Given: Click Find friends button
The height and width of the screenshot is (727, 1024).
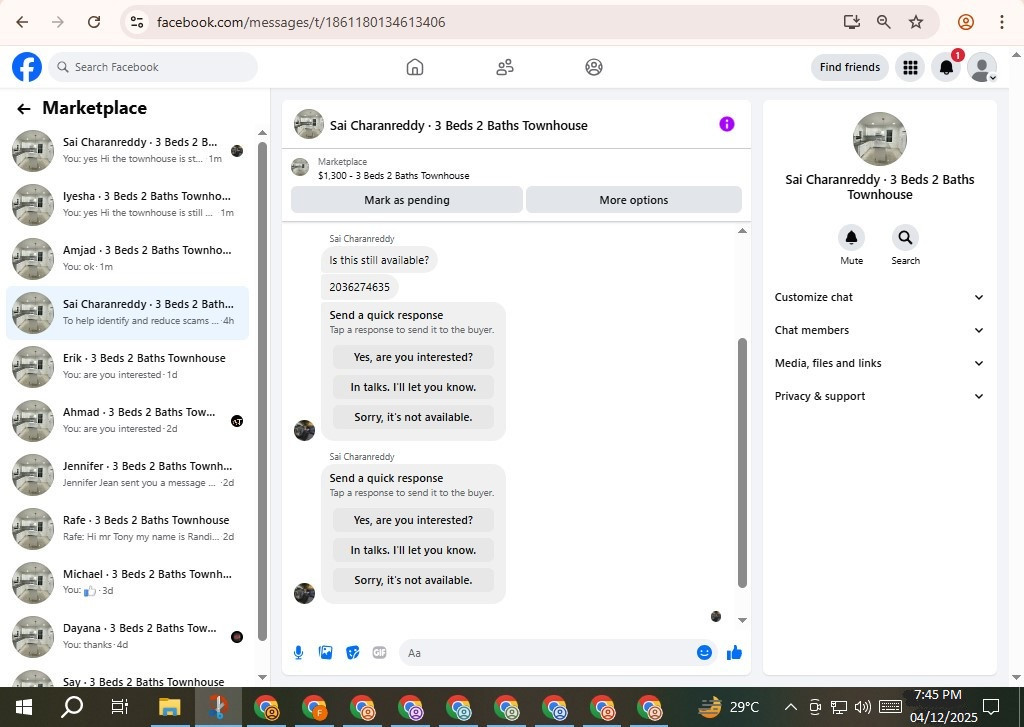Looking at the screenshot, I should pos(850,67).
